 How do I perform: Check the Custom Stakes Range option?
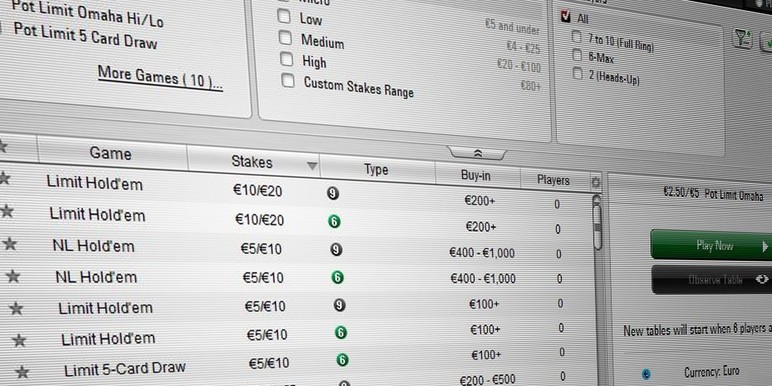coord(288,80)
